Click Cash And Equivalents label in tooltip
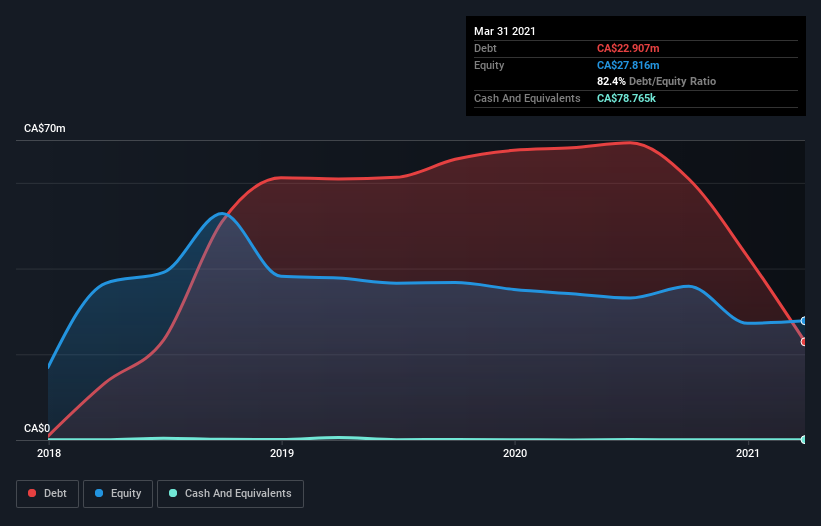The image size is (821, 526). pyautogui.click(x=527, y=98)
